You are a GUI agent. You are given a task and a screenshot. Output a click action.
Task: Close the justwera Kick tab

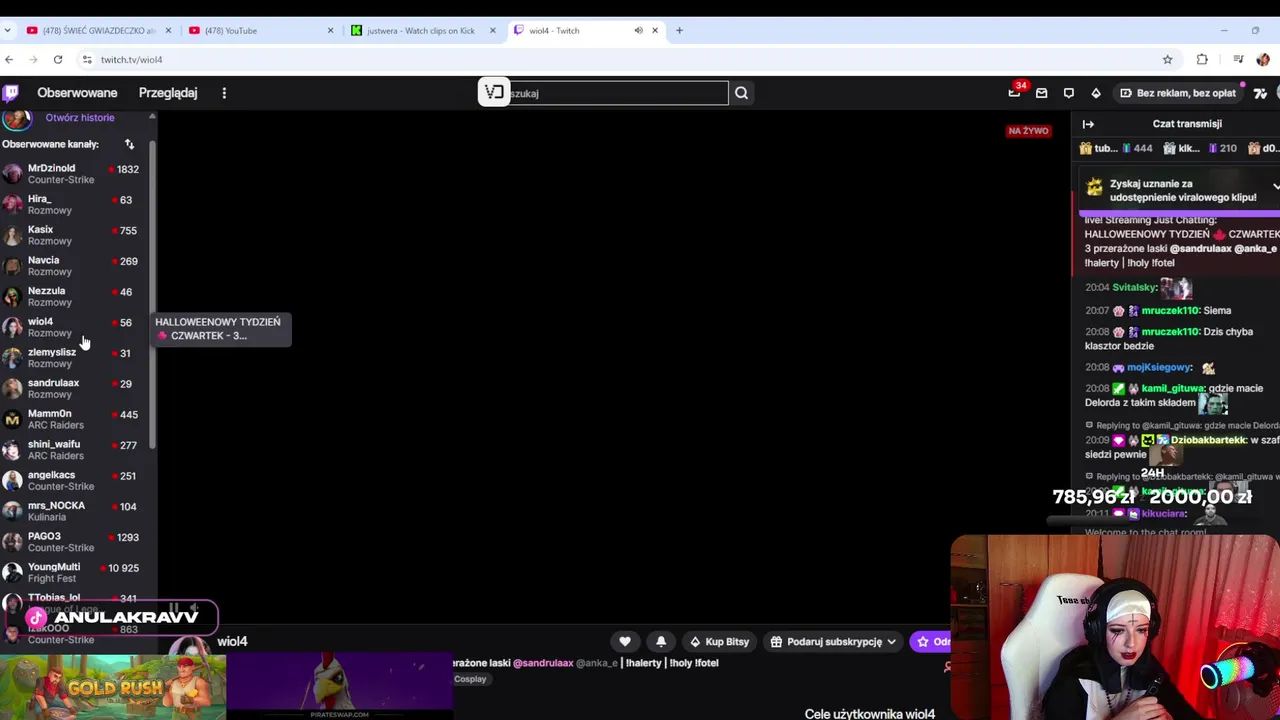492,30
